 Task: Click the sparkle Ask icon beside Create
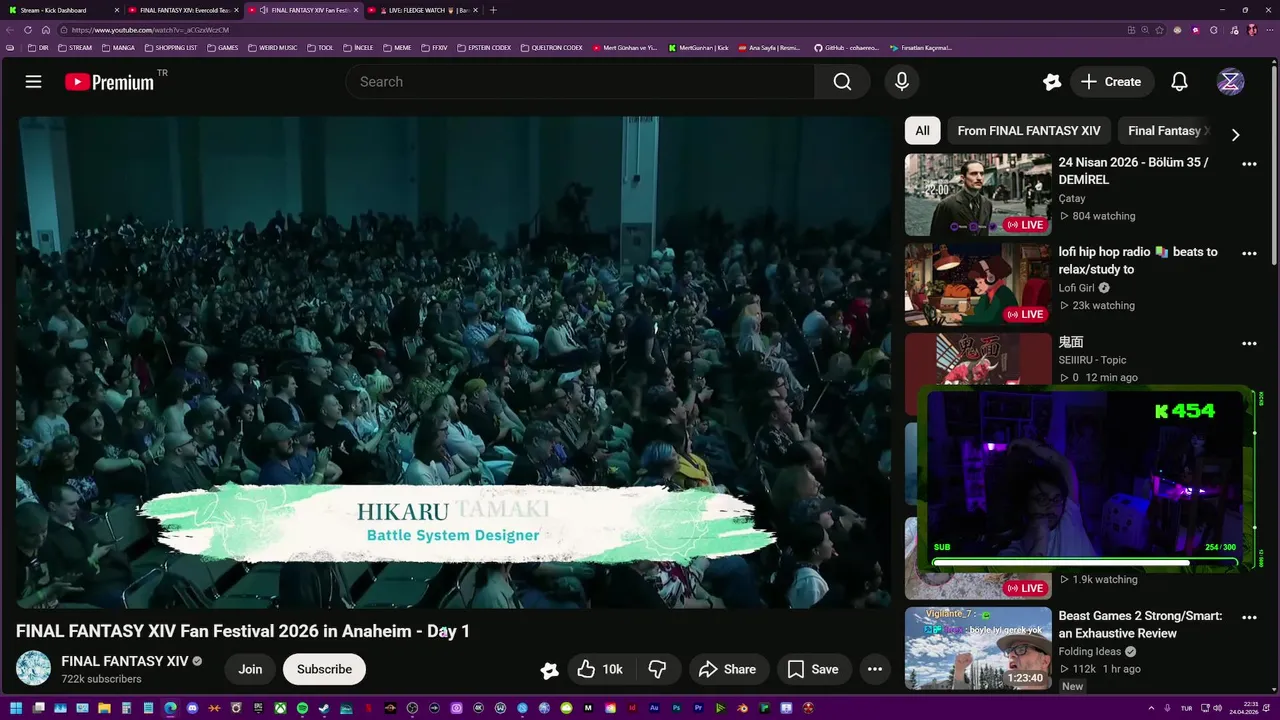click(x=1051, y=82)
